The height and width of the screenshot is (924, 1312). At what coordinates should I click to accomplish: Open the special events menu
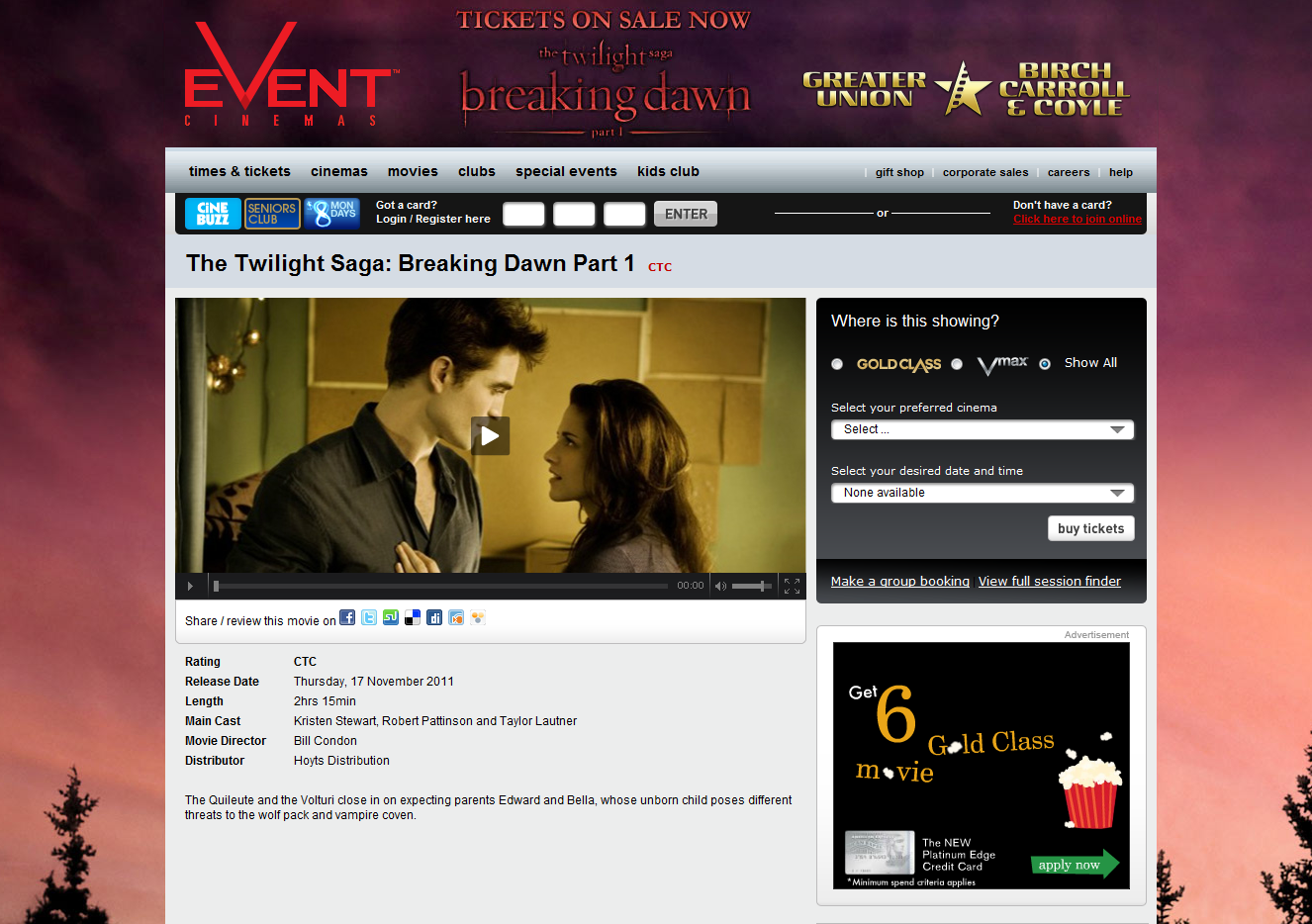click(566, 171)
